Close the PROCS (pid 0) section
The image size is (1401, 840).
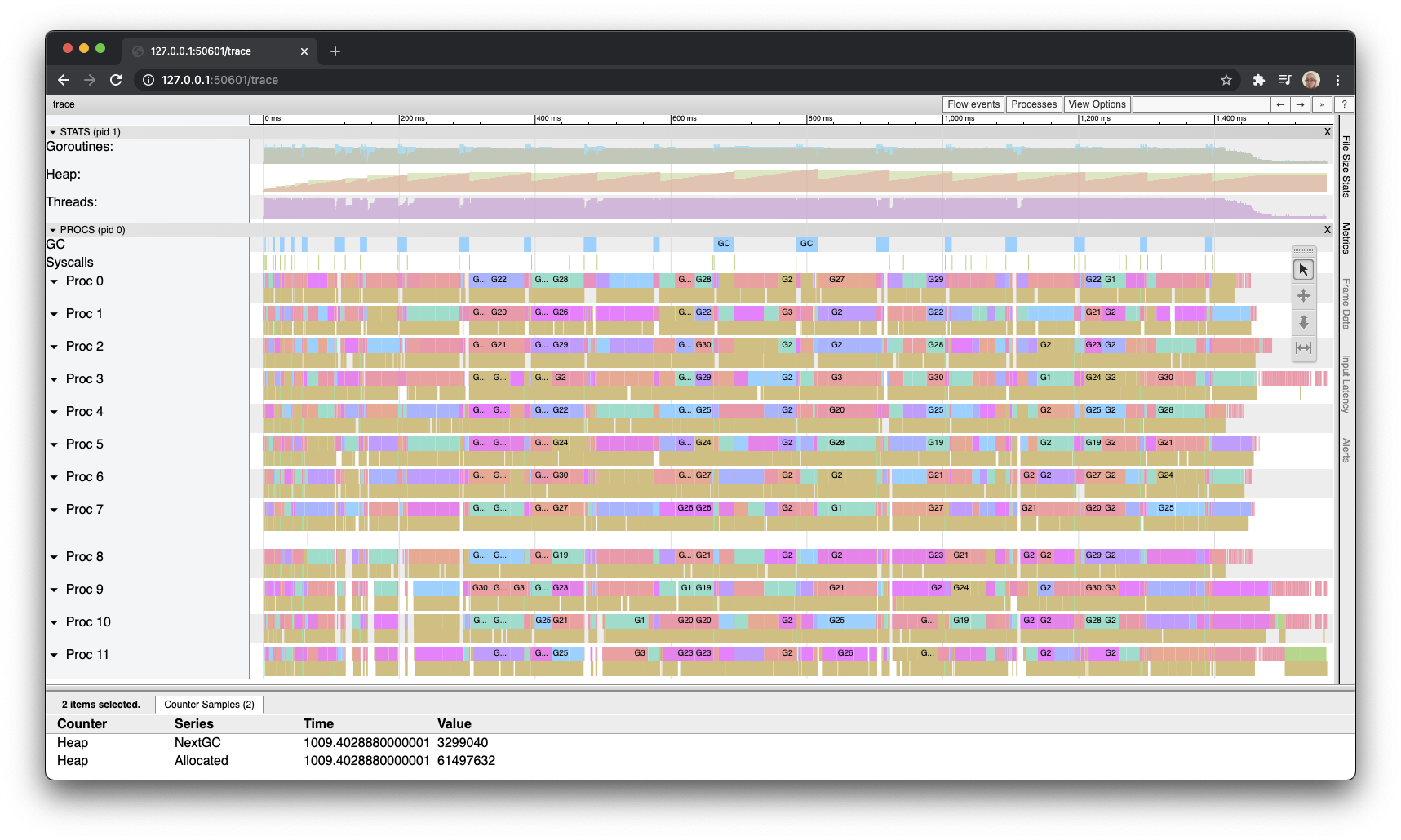pos(1327,230)
